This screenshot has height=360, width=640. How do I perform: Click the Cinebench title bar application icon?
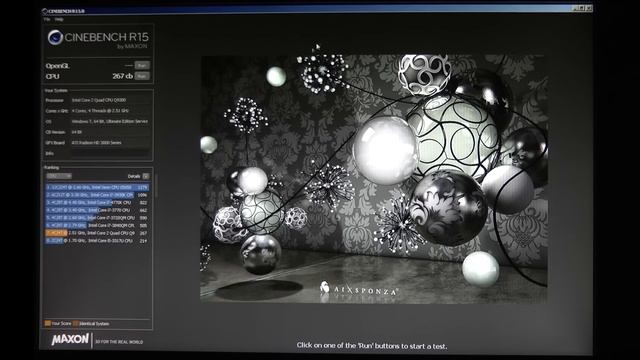pyautogui.click(x=45, y=11)
